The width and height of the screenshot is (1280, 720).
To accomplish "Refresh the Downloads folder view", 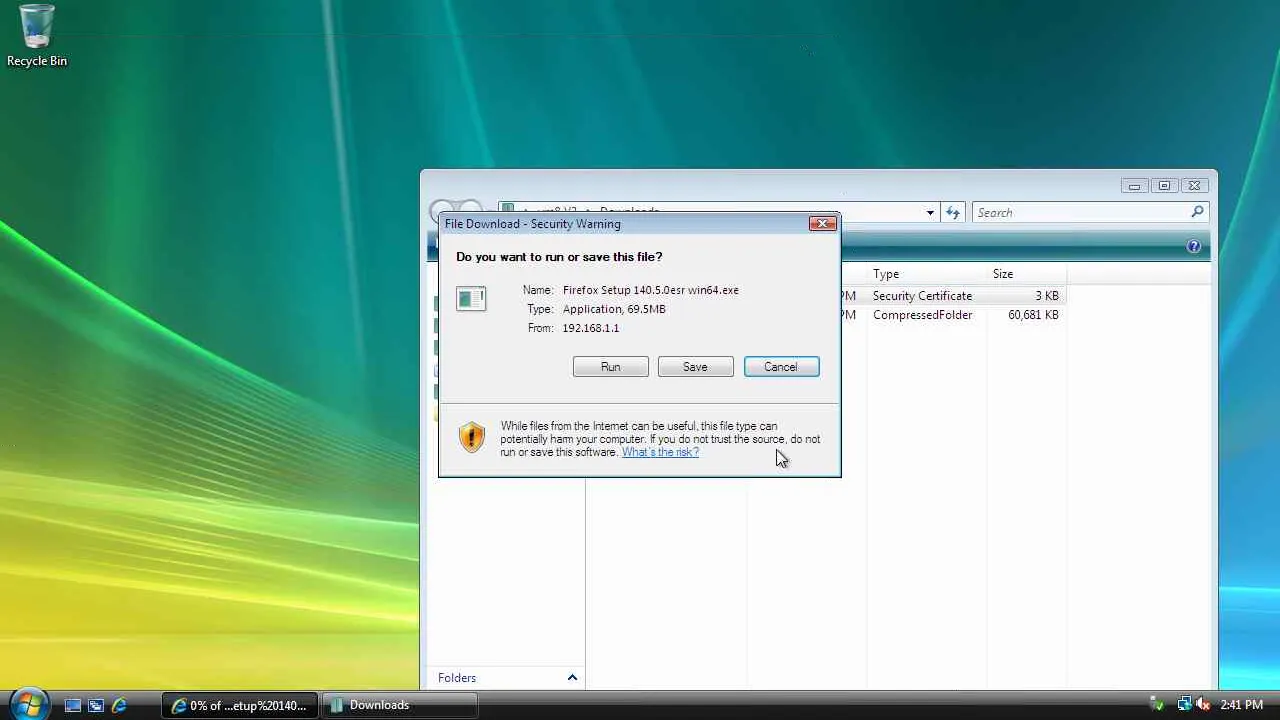I will coord(953,212).
